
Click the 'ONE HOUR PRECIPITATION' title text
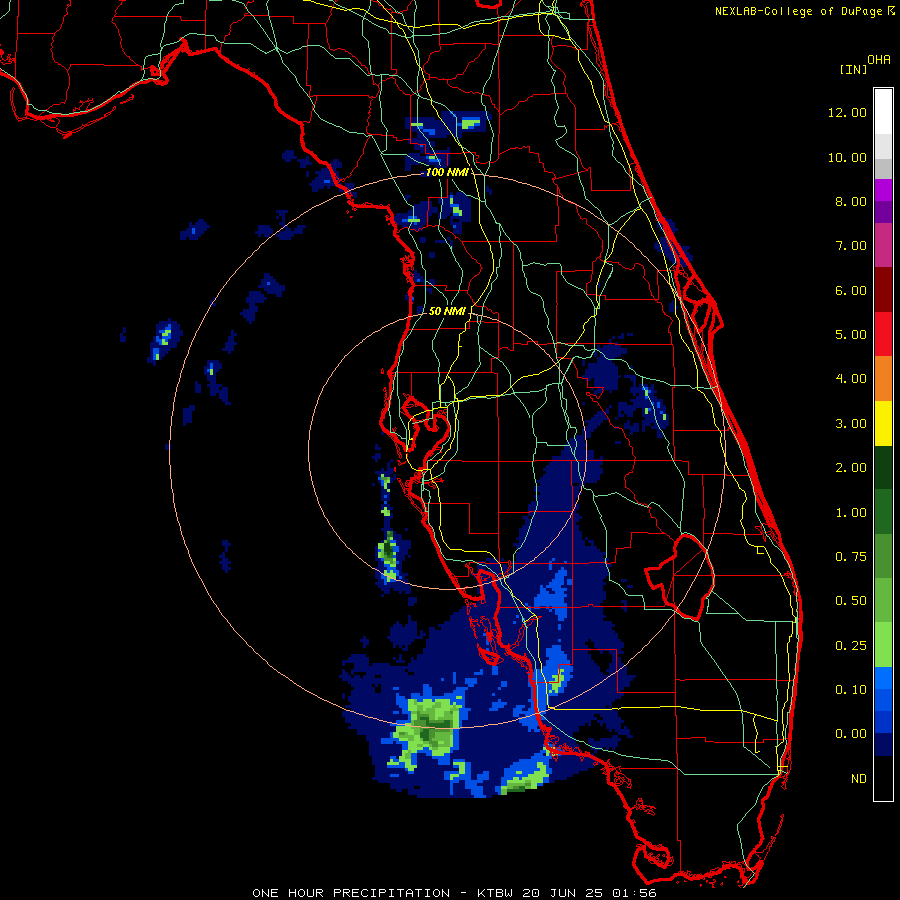point(351,893)
